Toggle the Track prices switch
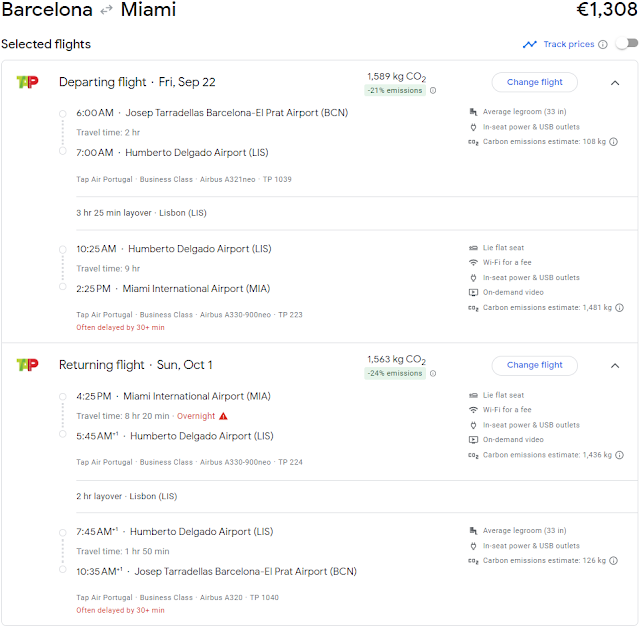Viewport: 639px width, 628px height. (x=626, y=44)
